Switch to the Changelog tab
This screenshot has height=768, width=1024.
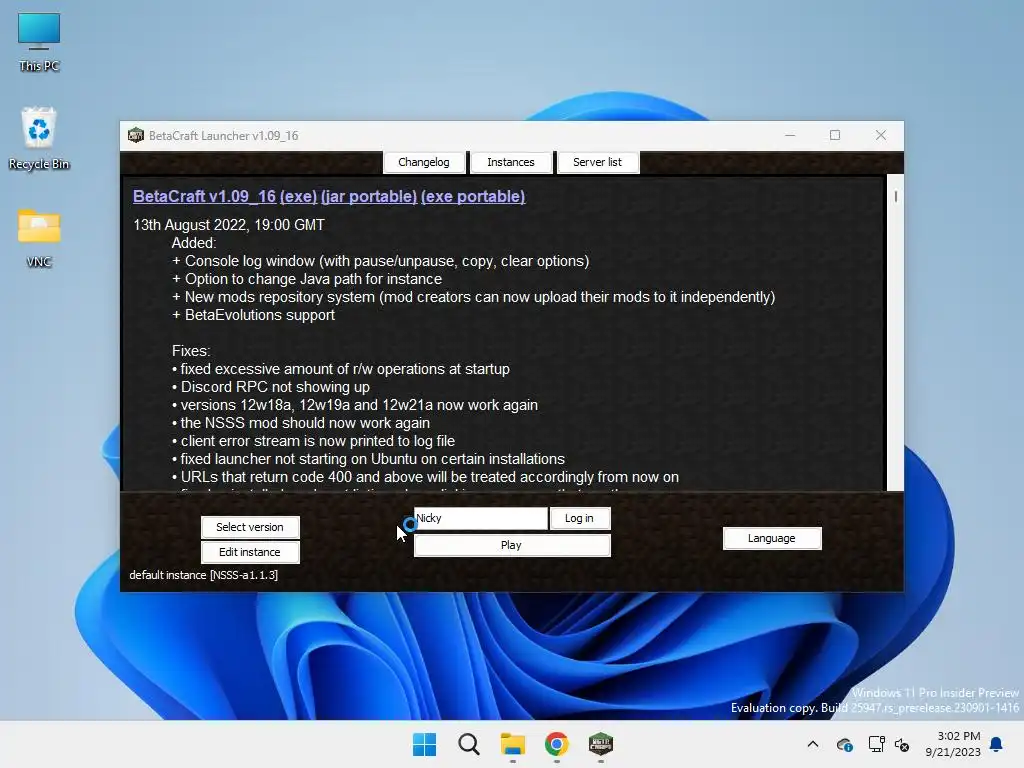[x=424, y=162]
